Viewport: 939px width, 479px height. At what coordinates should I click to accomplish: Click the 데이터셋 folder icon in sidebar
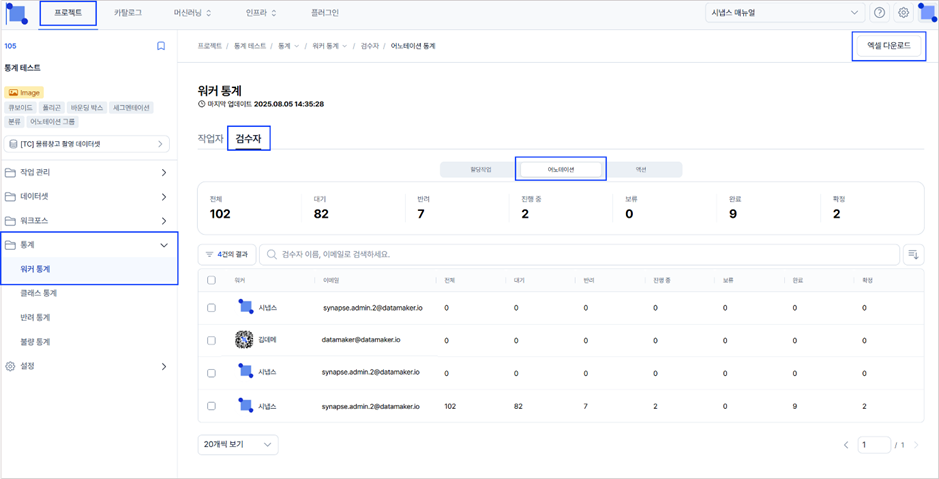coord(10,196)
